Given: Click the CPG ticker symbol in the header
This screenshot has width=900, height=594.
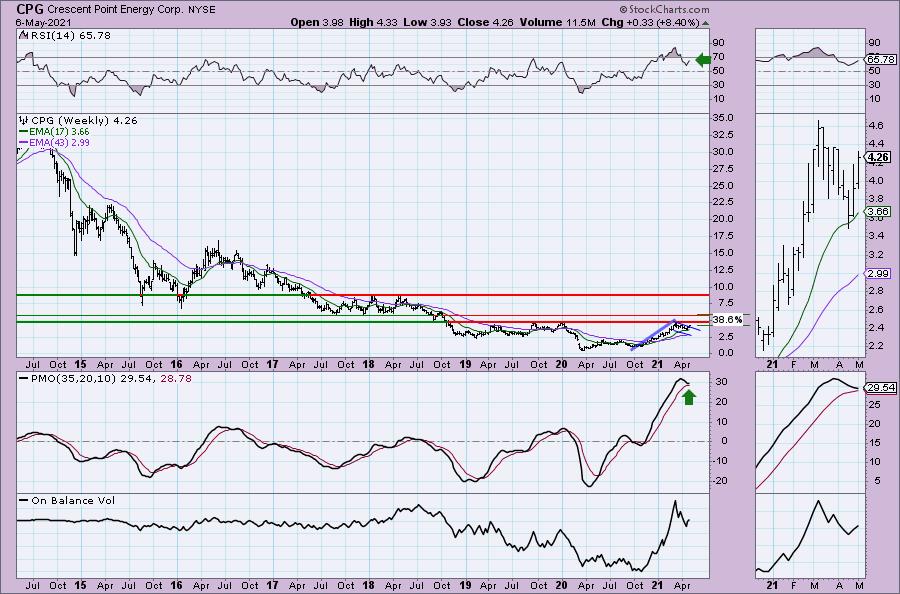Looking at the screenshot, I should (30, 9).
